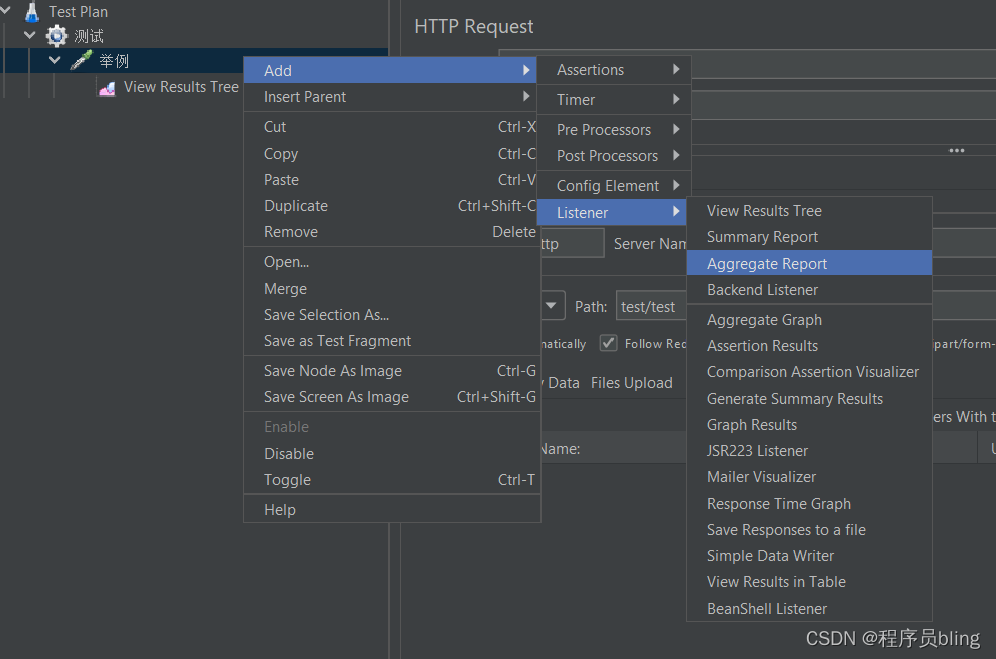Screen dimensions: 996x659
Task: Open the HTTP method dropdown arrow
Action: [x=551, y=306]
